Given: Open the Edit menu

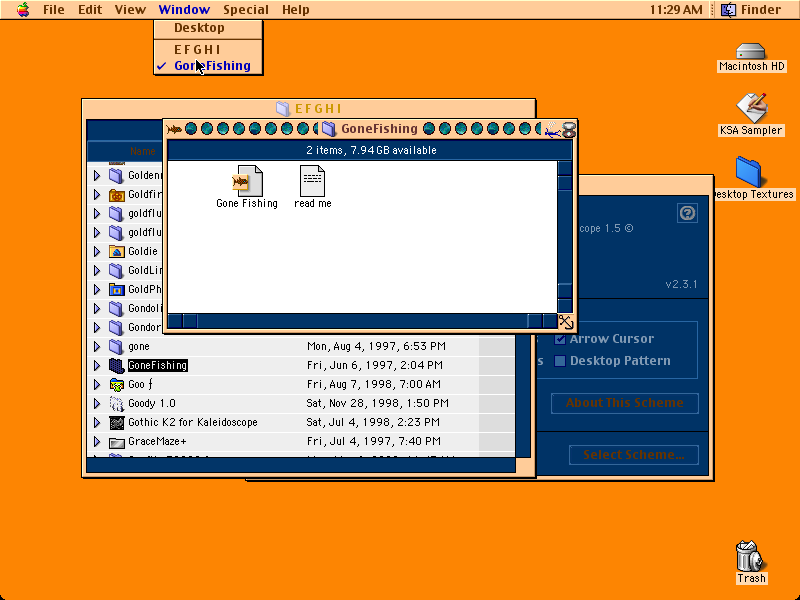Looking at the screenshot, I should 90,10.
